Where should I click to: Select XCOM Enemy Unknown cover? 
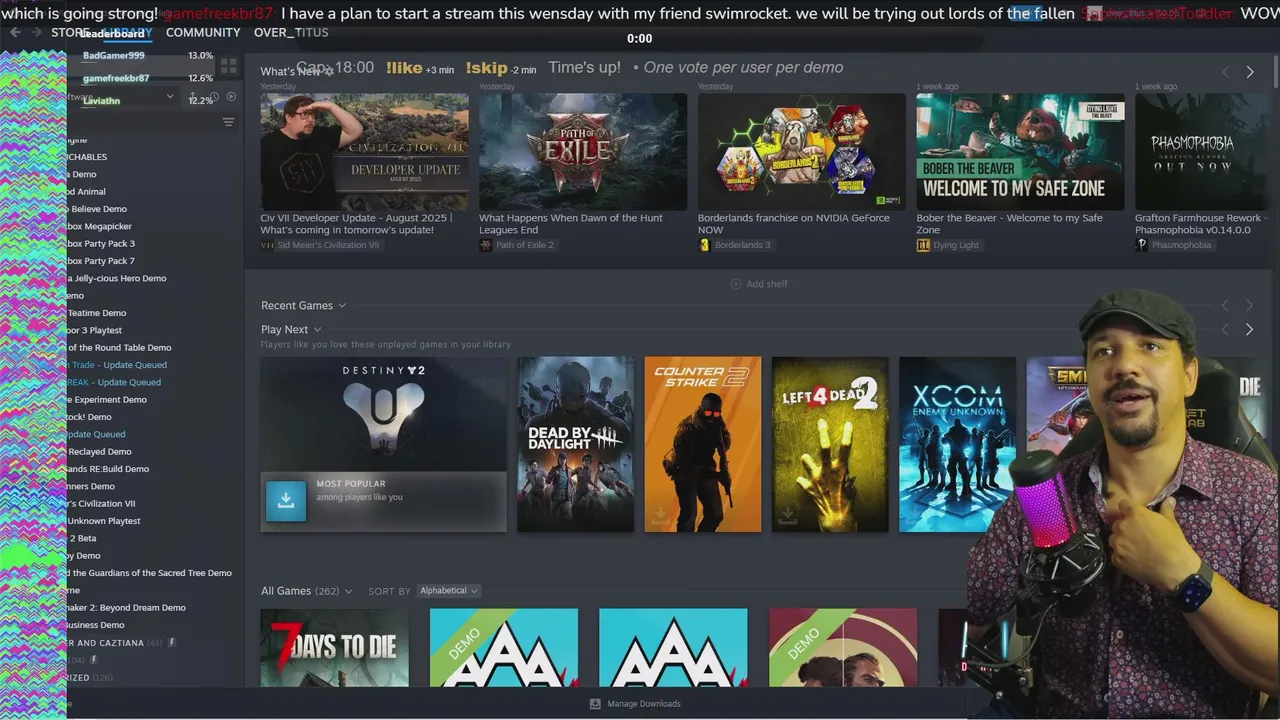tap(957, 444)
